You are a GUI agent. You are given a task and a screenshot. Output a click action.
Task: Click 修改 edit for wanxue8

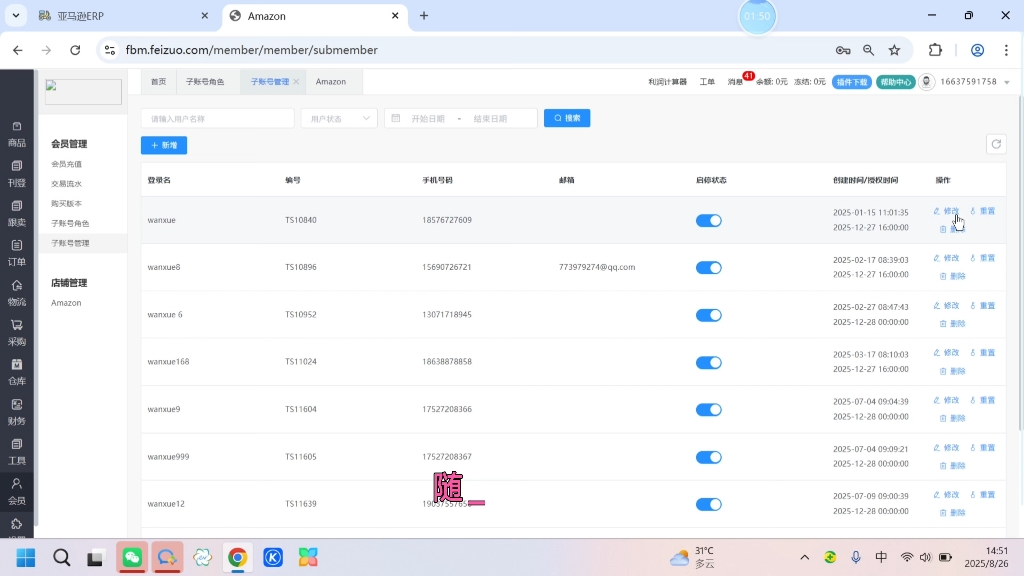[x=946, y=258]
